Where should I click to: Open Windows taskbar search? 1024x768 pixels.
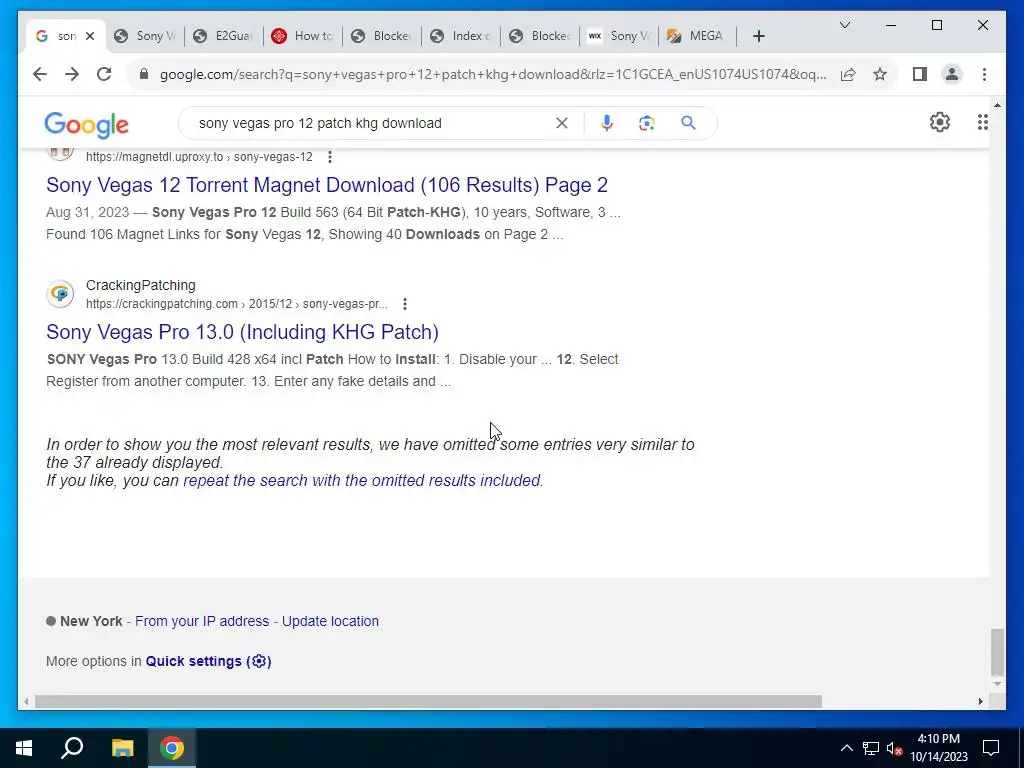tap(72, 748)
